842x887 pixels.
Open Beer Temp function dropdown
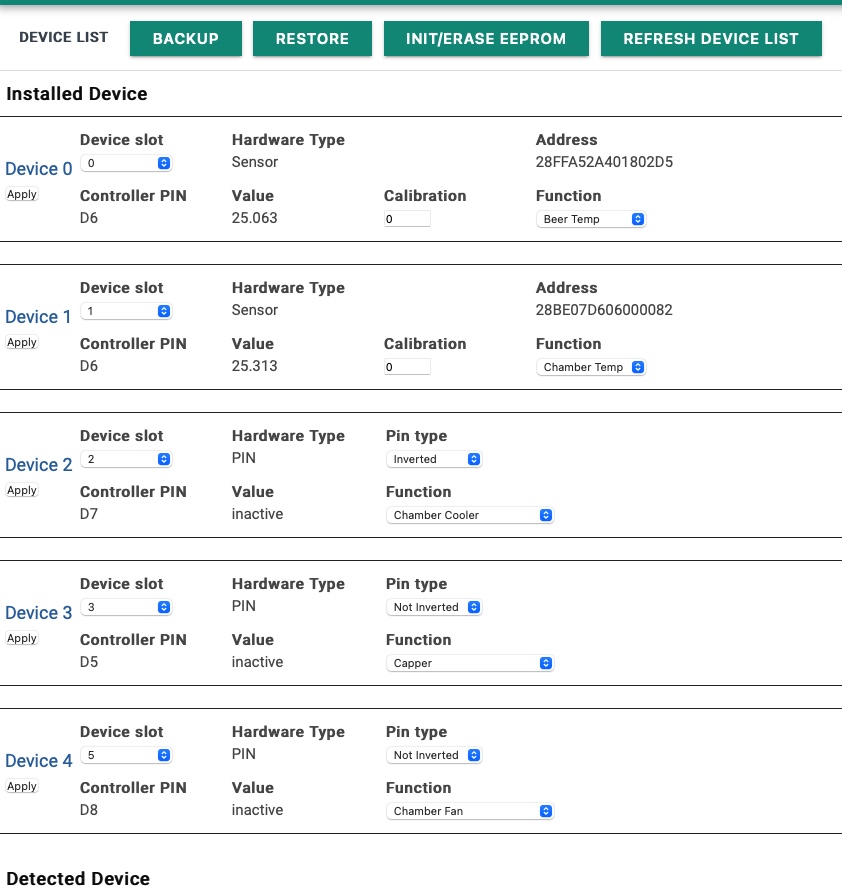pos(591,219)
